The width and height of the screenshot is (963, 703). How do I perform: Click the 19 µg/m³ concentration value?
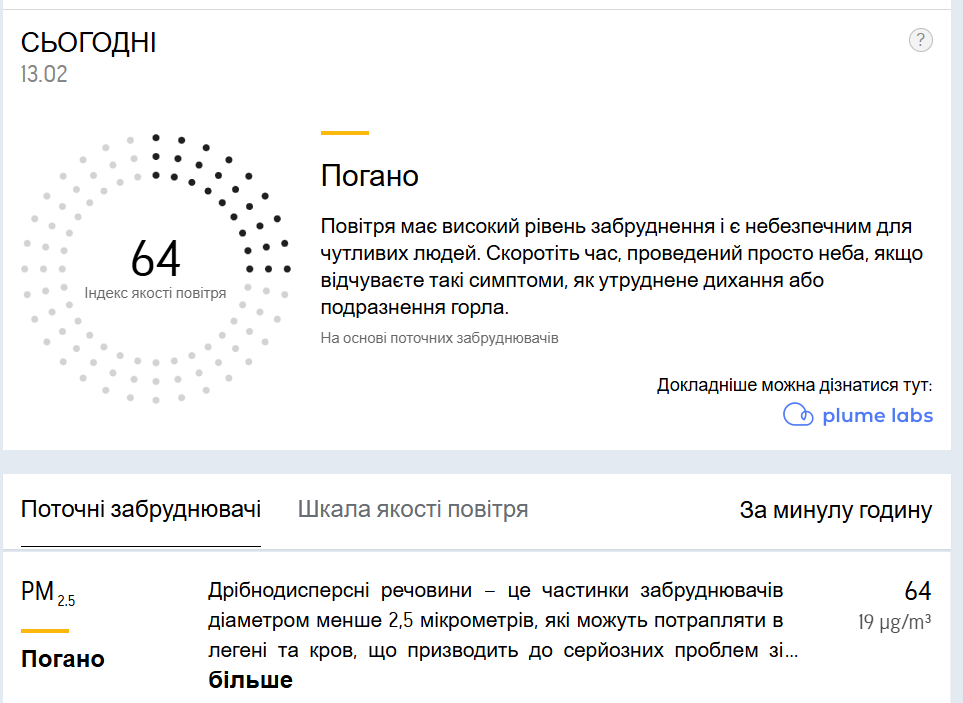coord(894,622)
